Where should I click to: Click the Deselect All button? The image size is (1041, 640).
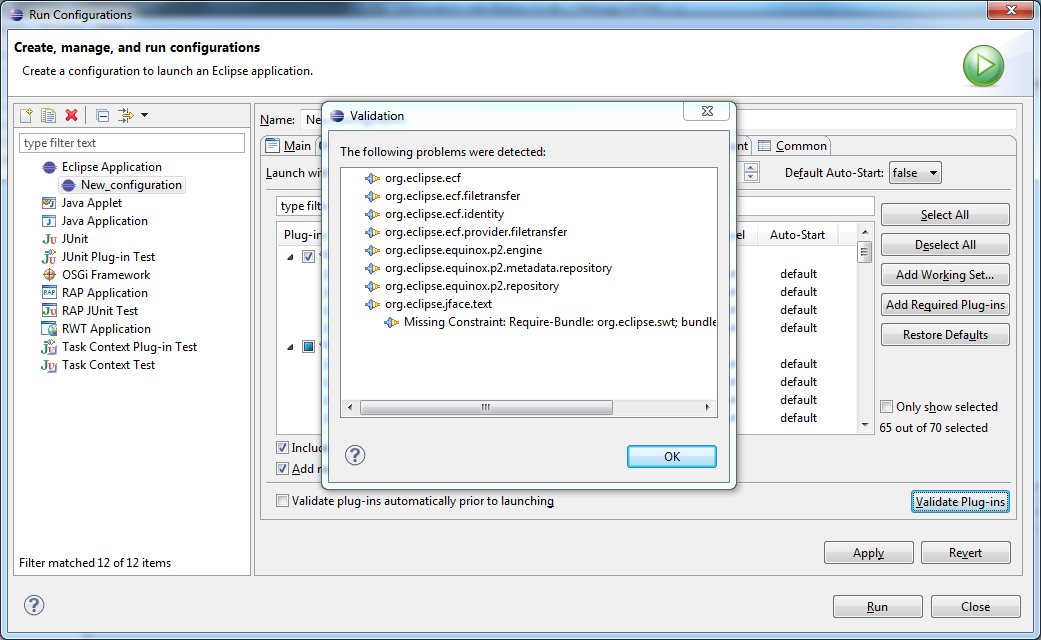point(945,245)
